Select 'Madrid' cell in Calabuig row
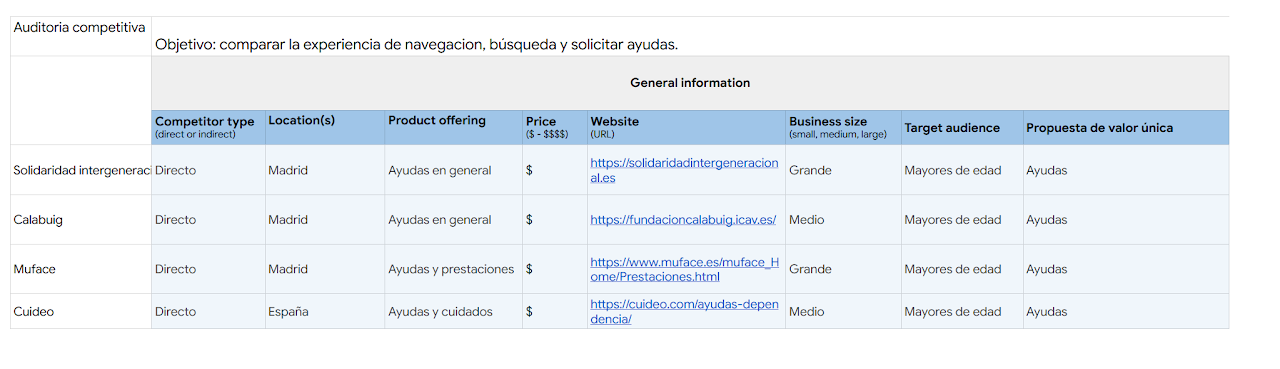This screenshot has width=1280, height=369. click(325, 220)
